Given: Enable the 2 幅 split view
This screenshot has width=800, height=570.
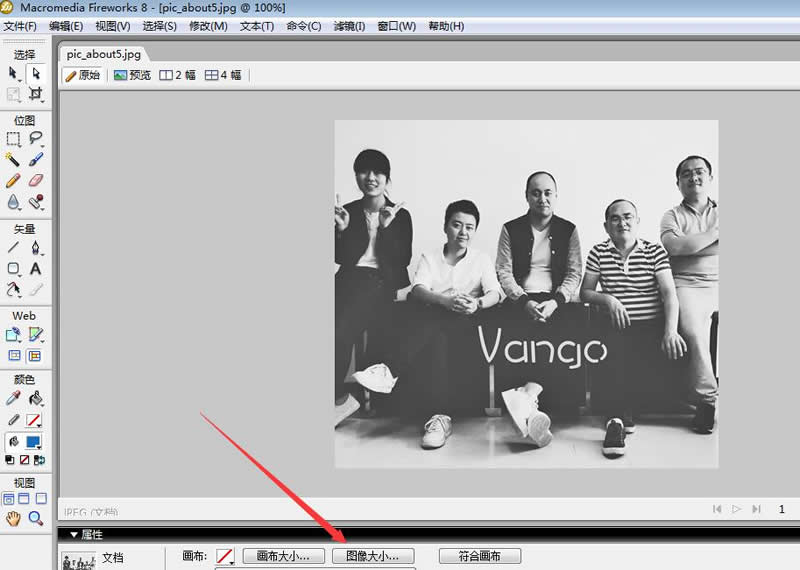Looking at the screenshot, I should 178,75.
